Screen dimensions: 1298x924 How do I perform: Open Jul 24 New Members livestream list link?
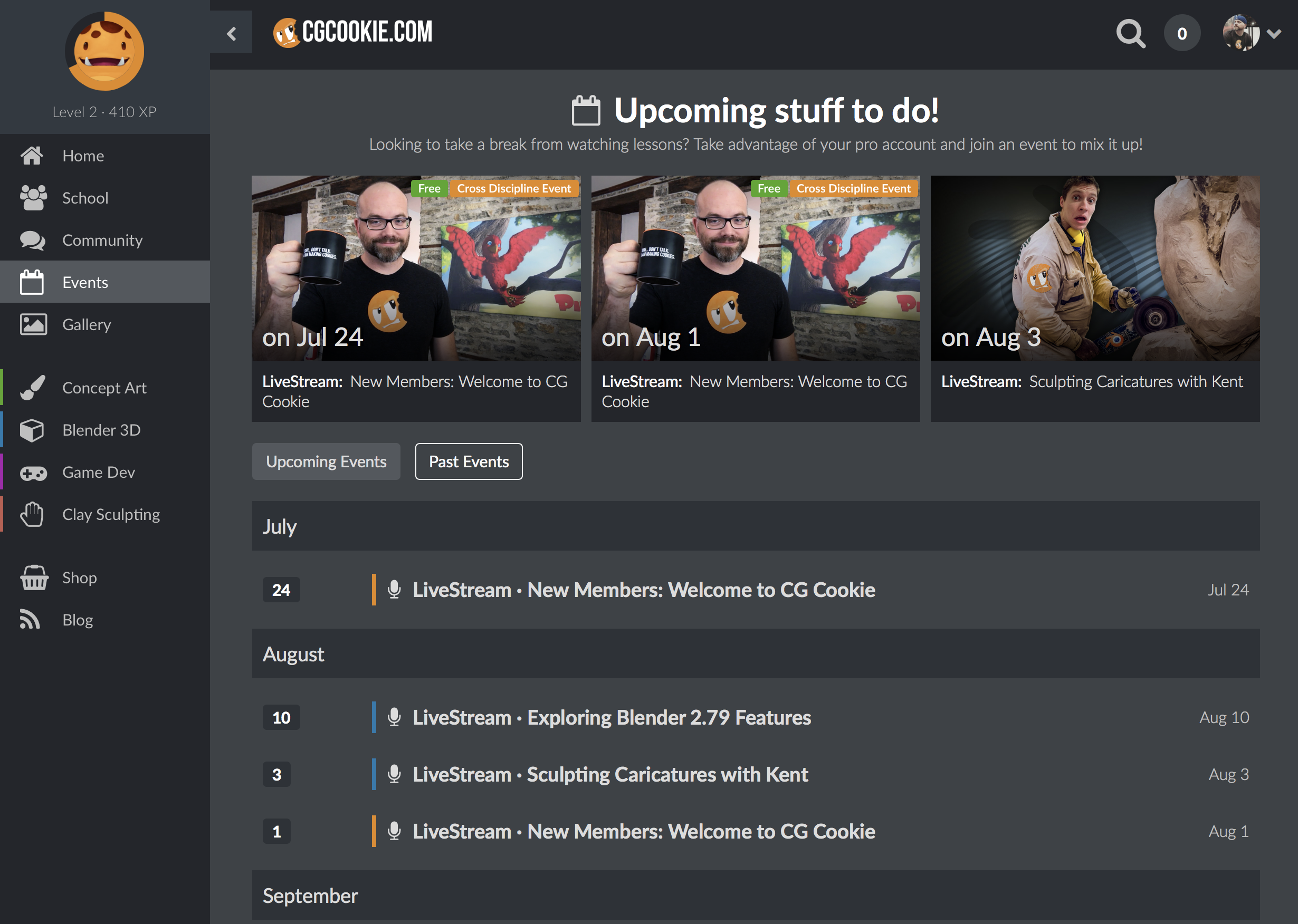(644, 590)
